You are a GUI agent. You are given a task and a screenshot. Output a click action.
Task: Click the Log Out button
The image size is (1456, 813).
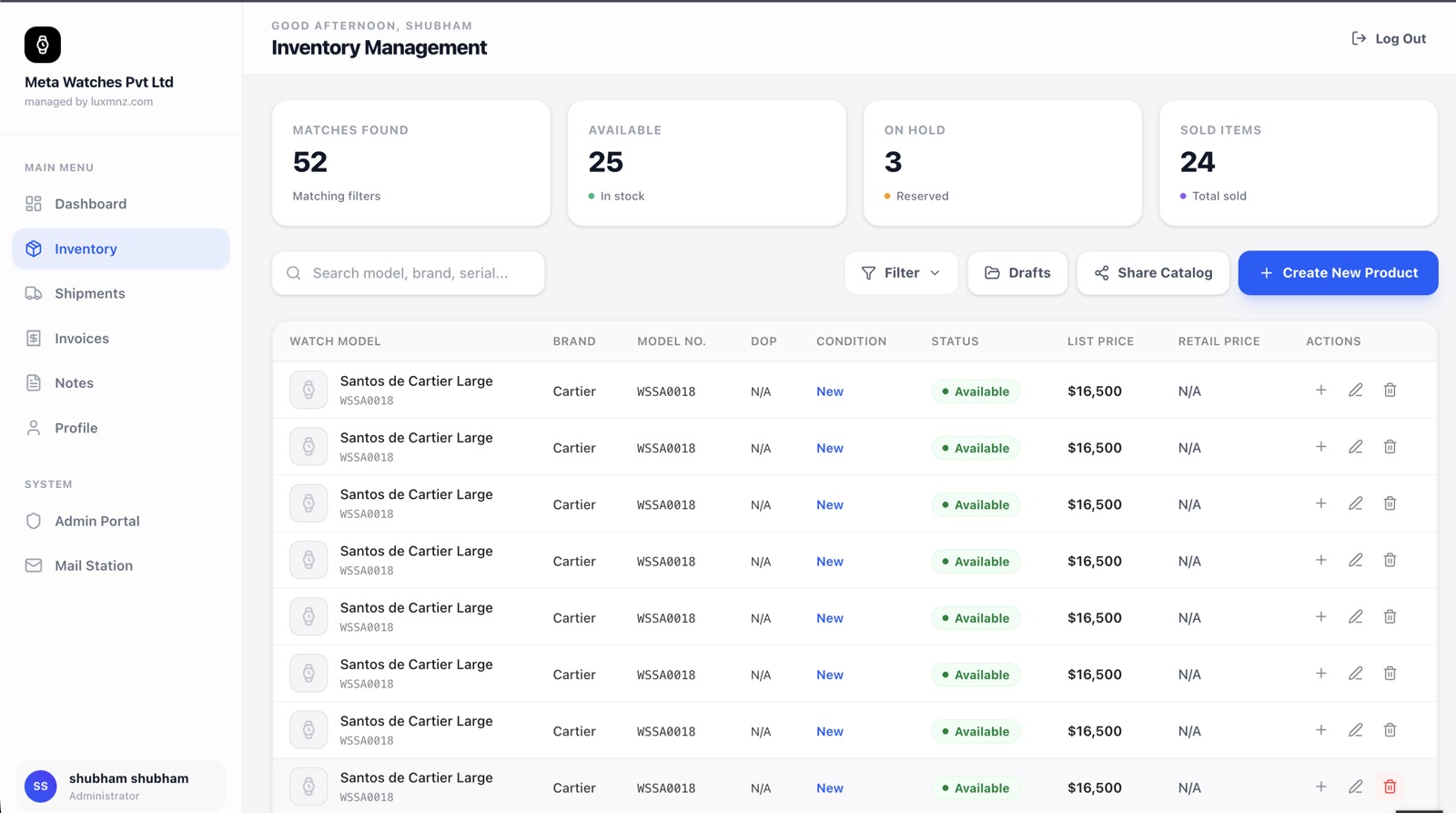[x=1389, y=38]
